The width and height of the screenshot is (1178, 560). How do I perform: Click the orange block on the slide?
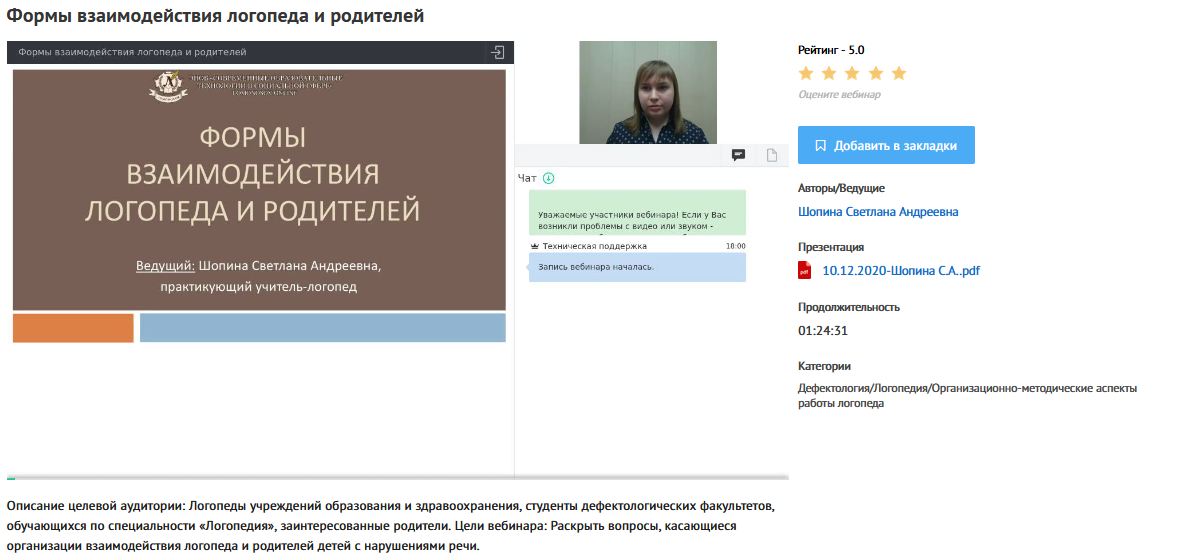[73, 328]
